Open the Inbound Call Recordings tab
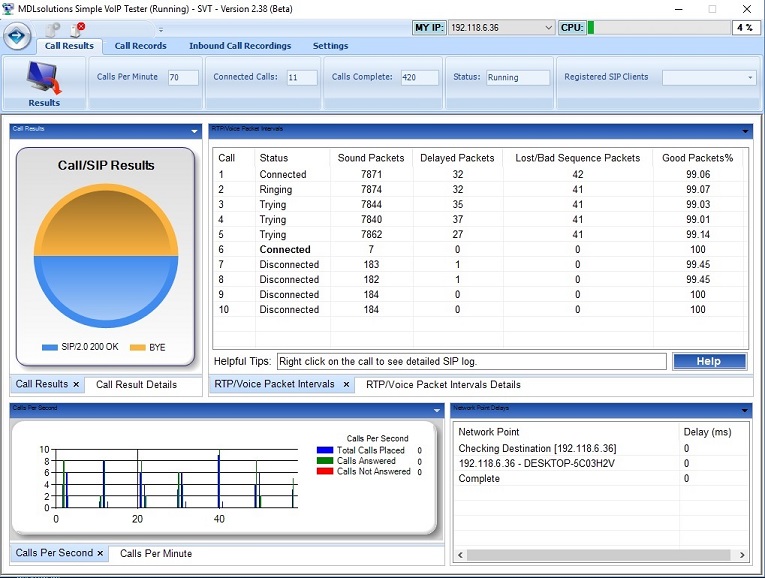This screenshot has height=578, width=765. click(240, 46)
